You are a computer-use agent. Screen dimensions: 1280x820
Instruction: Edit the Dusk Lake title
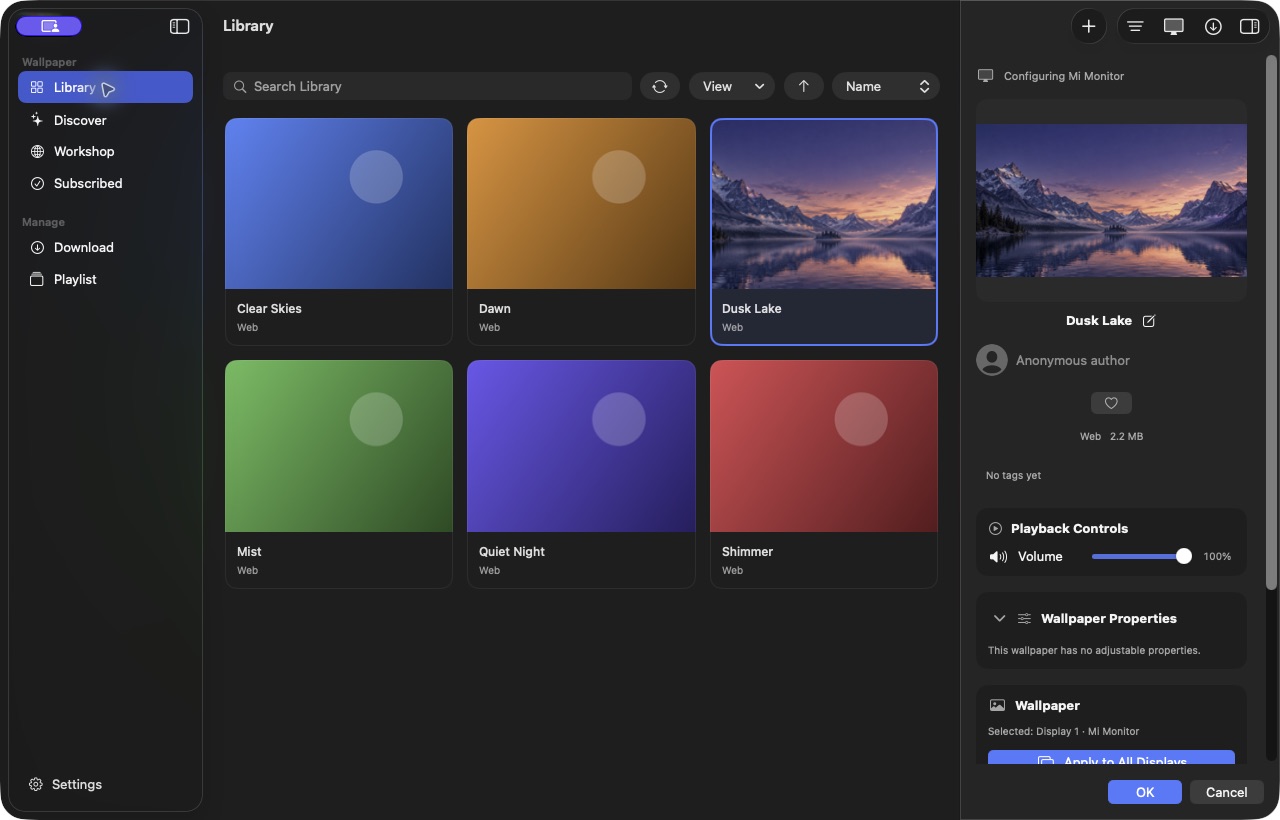pyautogui.click(x=1149, y=321)
